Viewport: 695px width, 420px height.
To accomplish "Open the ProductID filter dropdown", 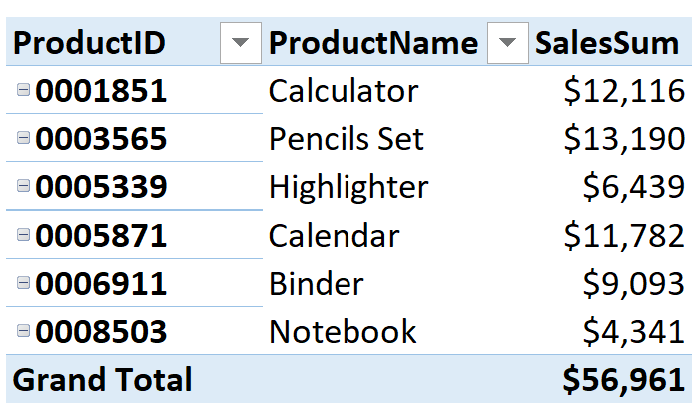I will click(x=240, y=43).
